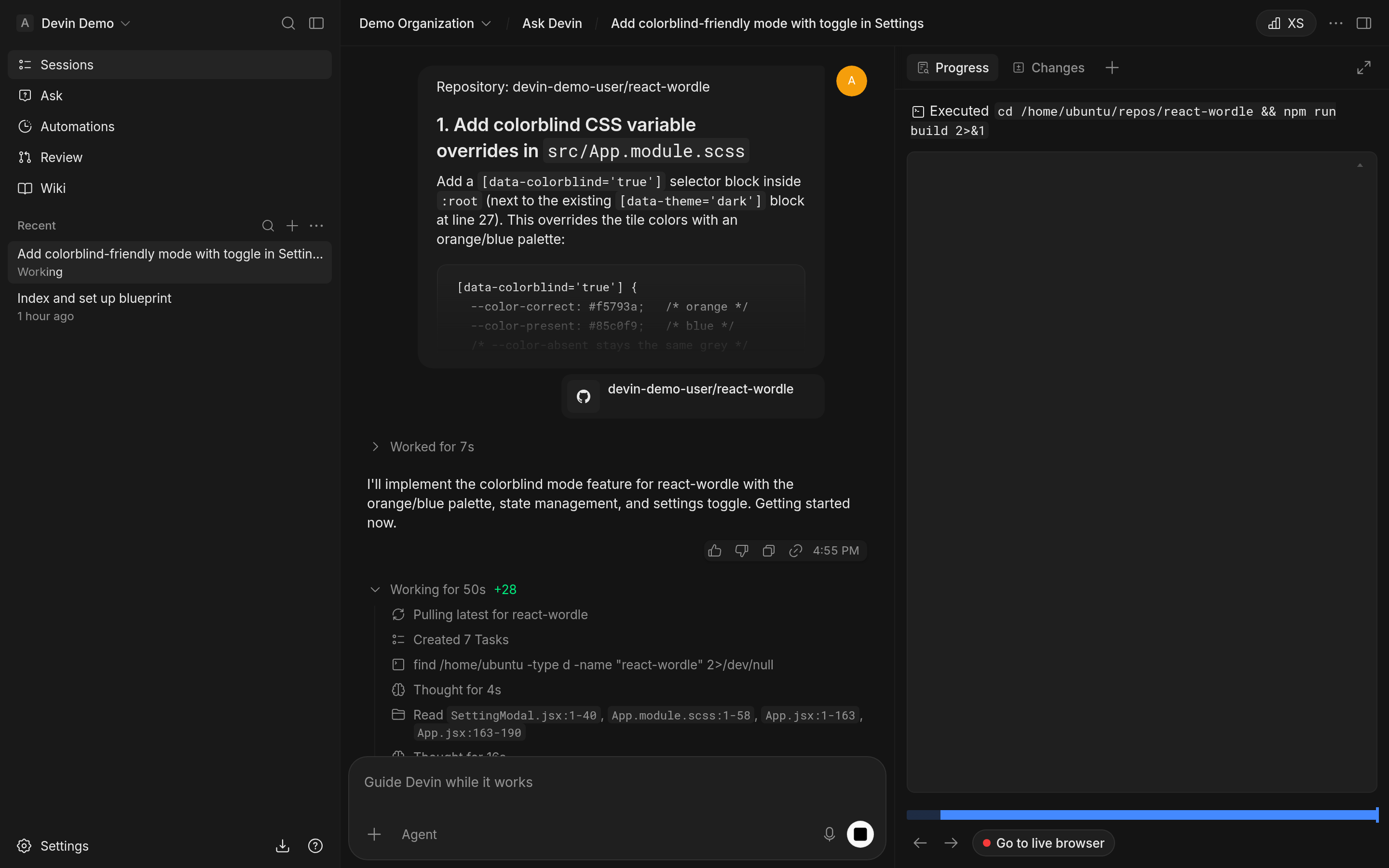Expand the Worked for 7s section
The height and width of the screenshot is (868, 1389).
423,447
